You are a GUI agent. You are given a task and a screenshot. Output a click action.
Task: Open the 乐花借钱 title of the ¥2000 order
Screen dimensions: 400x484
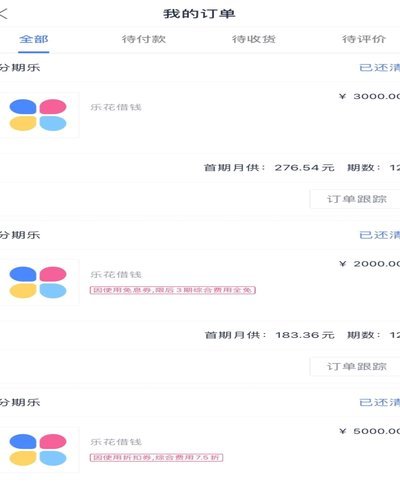point(116,274)
